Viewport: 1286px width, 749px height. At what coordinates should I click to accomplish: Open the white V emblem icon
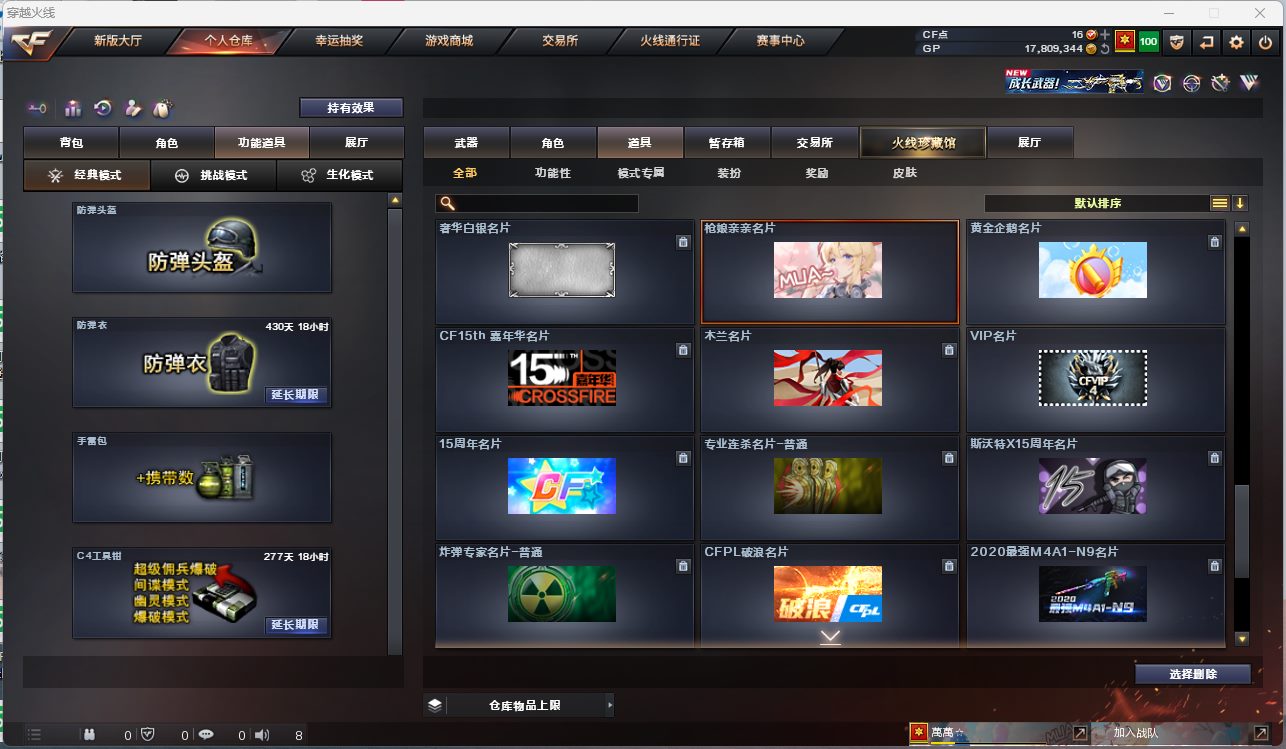(x=1249, y=83)
